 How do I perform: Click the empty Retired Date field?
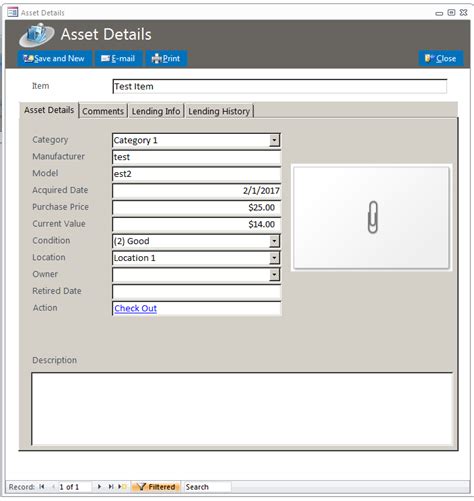click(197, 291)
